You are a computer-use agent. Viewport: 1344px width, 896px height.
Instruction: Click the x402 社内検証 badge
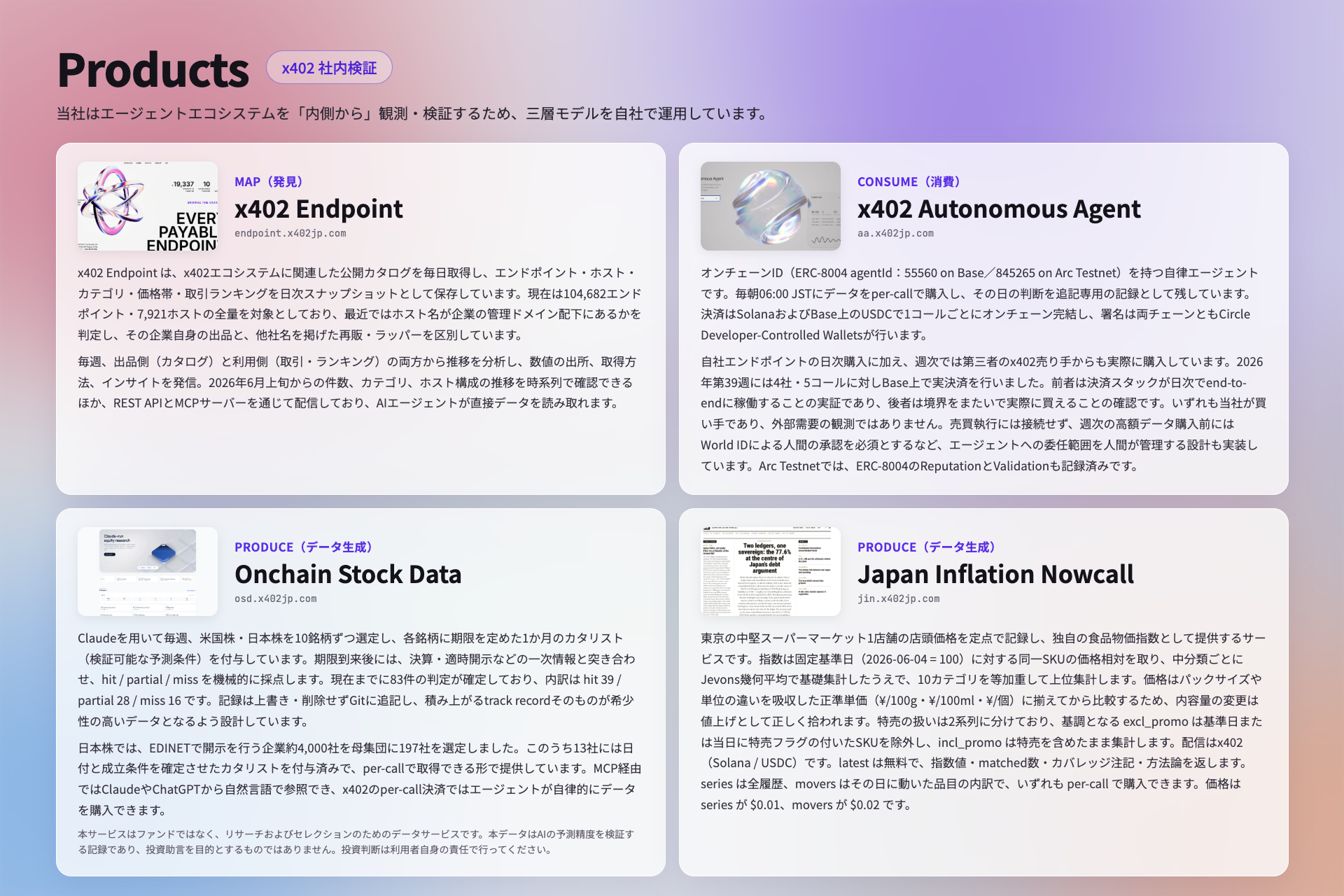329,68
